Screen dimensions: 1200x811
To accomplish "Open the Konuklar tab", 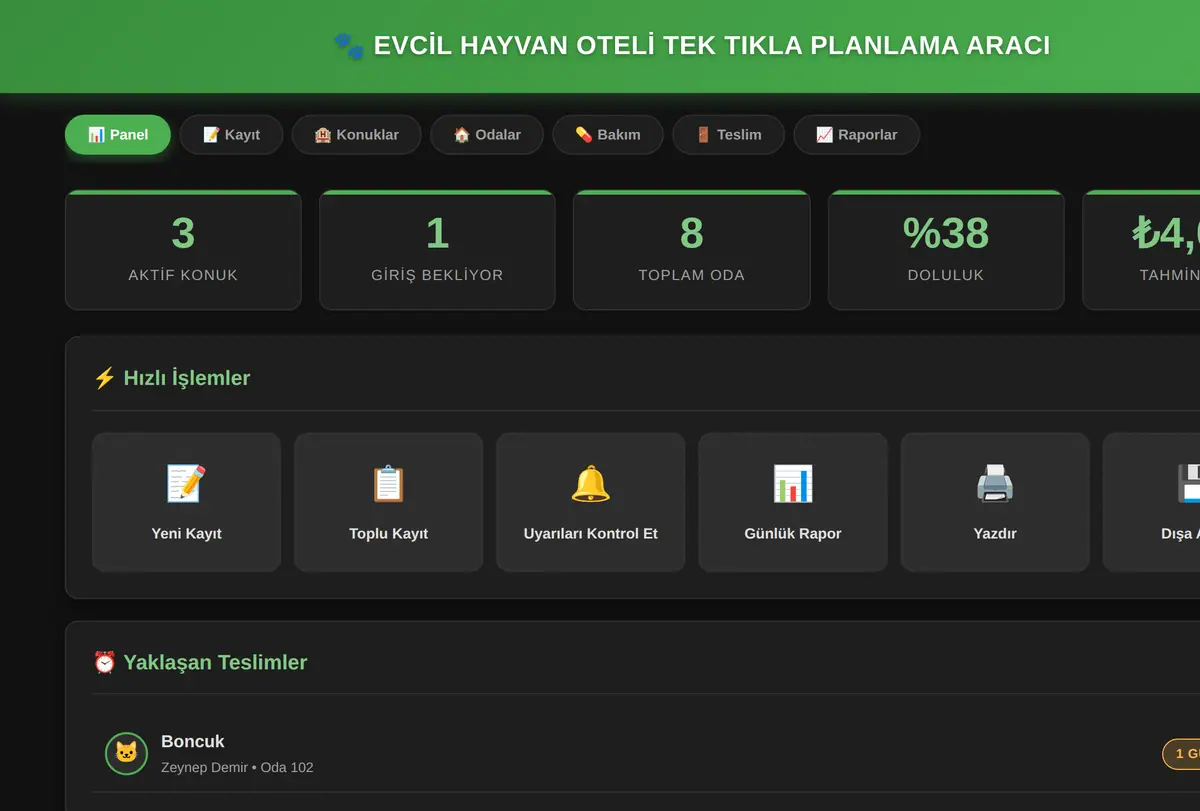I will (x=356, y=135).
